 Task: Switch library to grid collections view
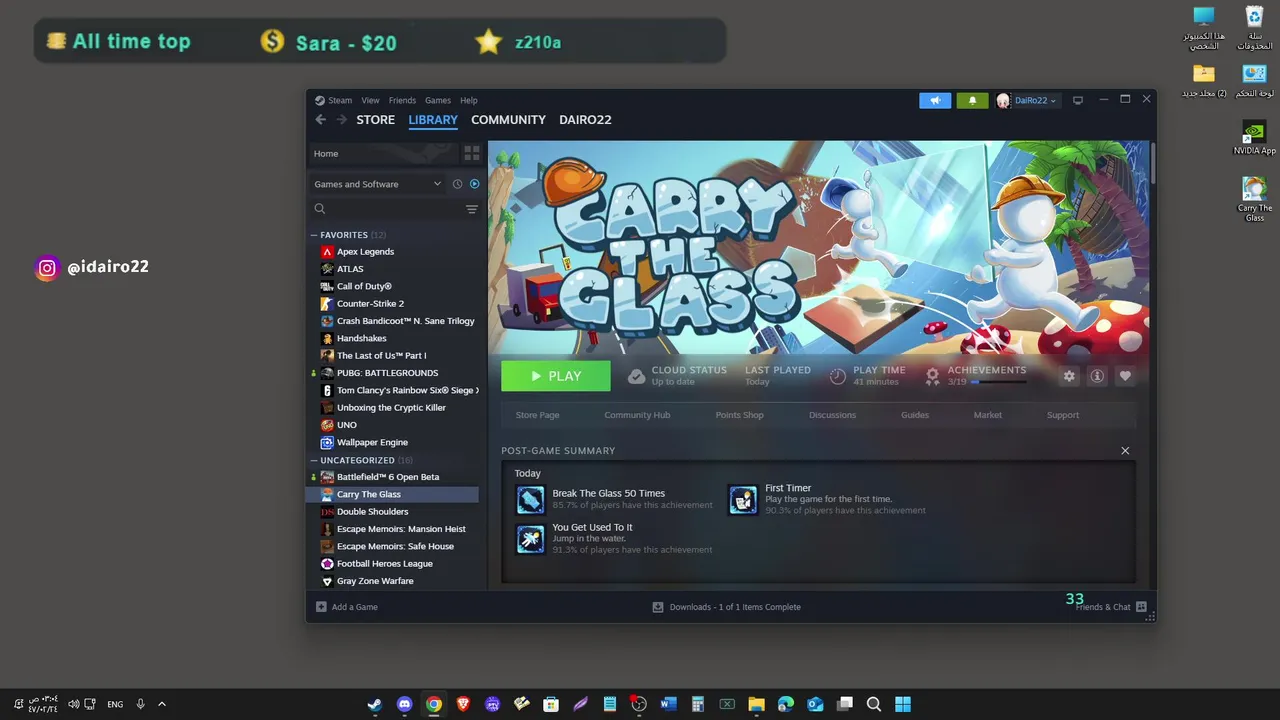click(x=472, y=154)
